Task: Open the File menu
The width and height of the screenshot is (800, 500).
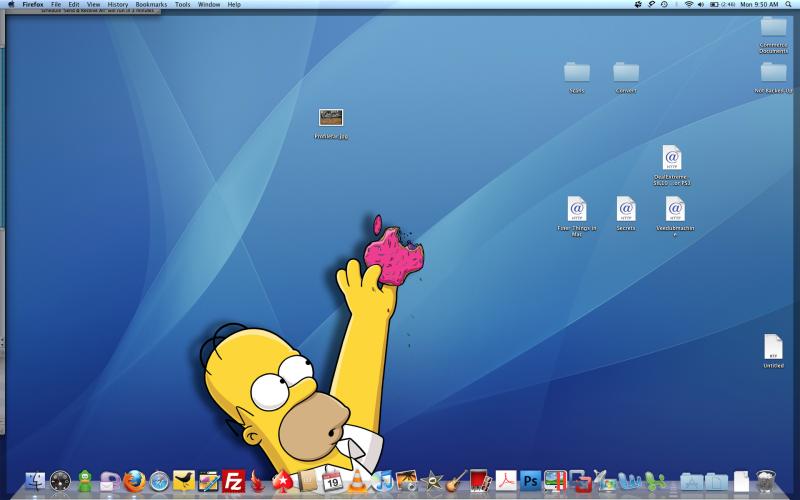Action: tap(56, 4)
